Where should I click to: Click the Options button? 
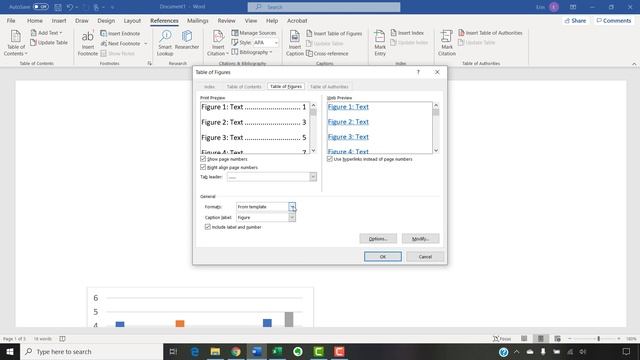[378, 238]
